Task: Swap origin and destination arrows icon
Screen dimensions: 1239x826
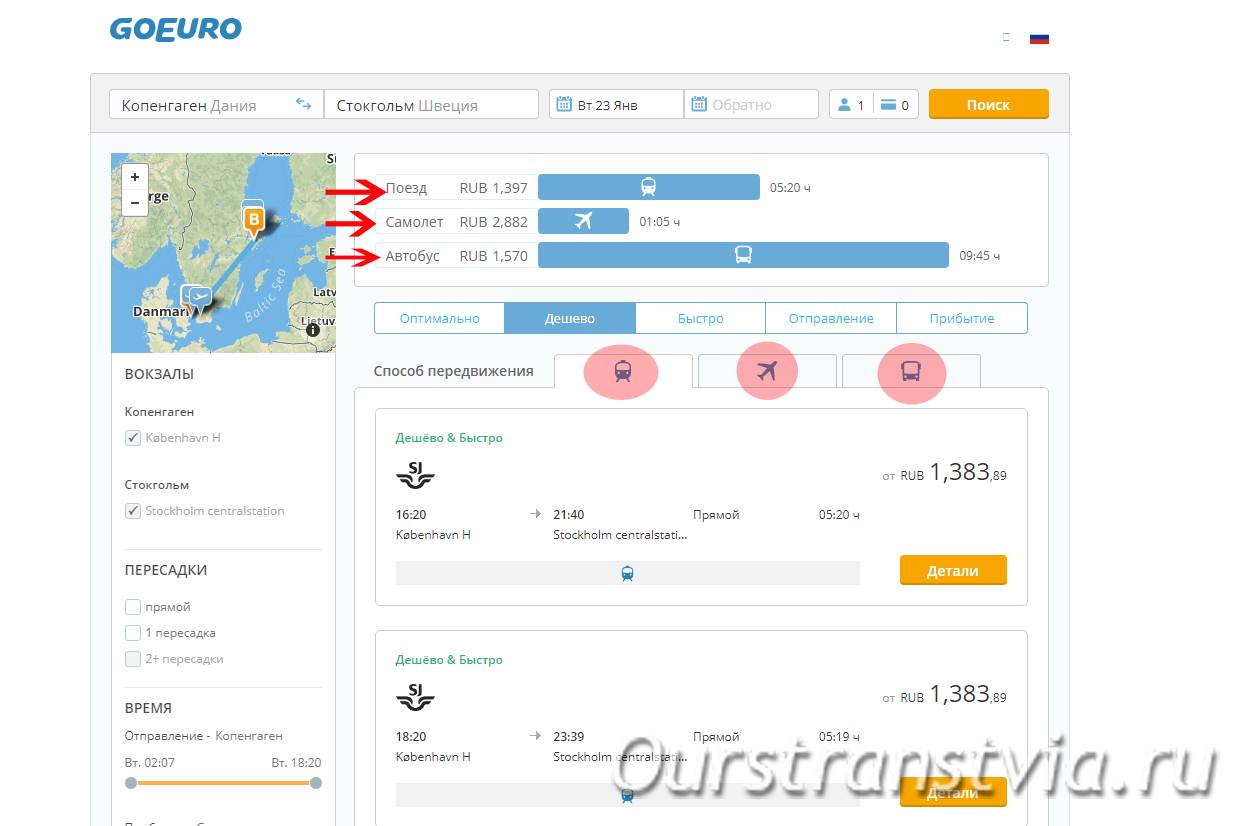Action: pyautogui.click(x=303, y=104)
